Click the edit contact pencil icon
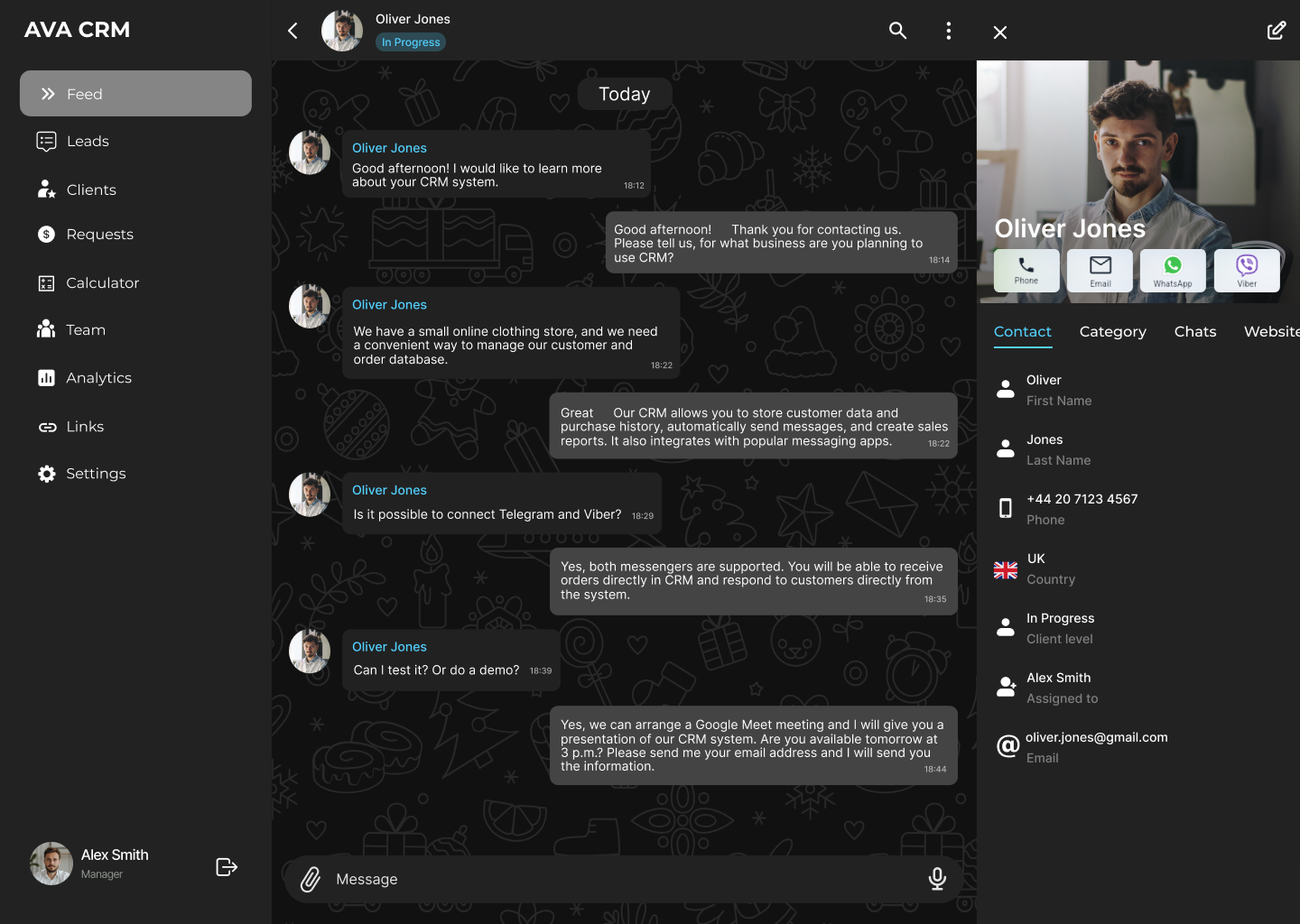The image size is (1300, 924). pos(1276,31)
